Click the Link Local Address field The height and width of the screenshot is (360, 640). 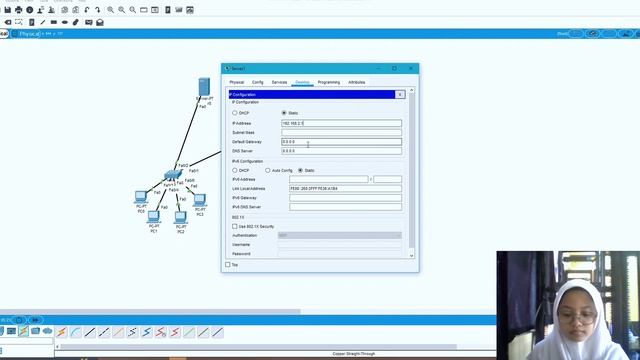[345, 189]
